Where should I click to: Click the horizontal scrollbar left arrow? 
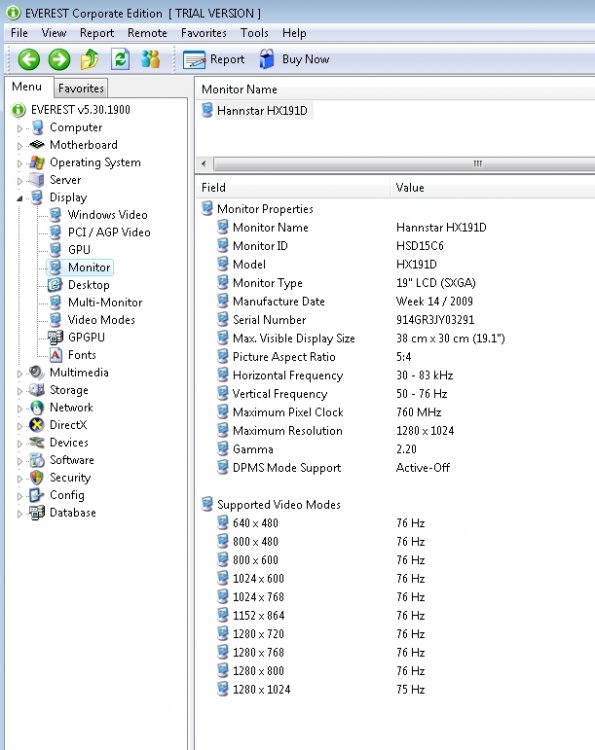[204, 164]
